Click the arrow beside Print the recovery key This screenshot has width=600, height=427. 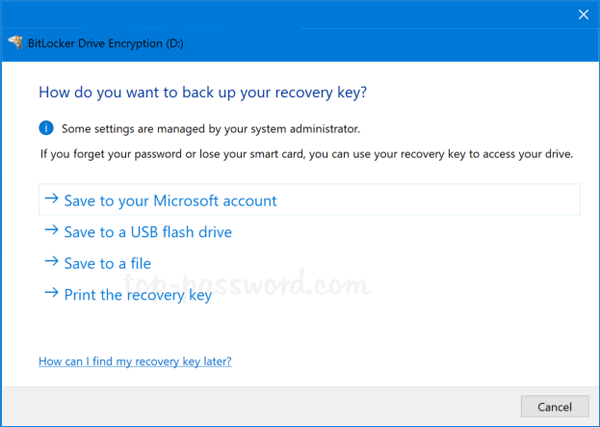51,294
